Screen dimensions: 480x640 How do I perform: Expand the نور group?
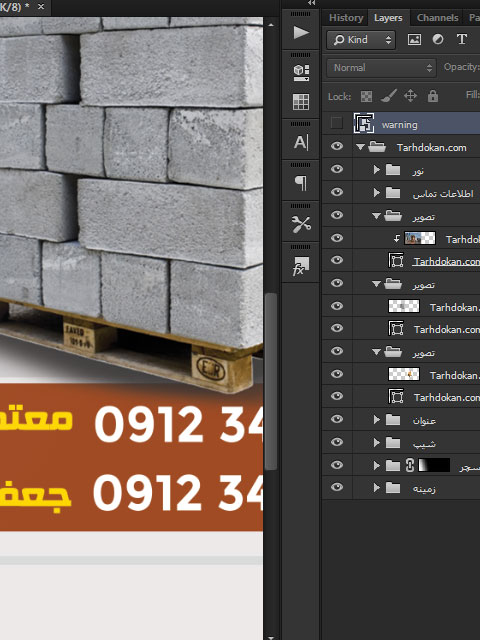[376, 169]
